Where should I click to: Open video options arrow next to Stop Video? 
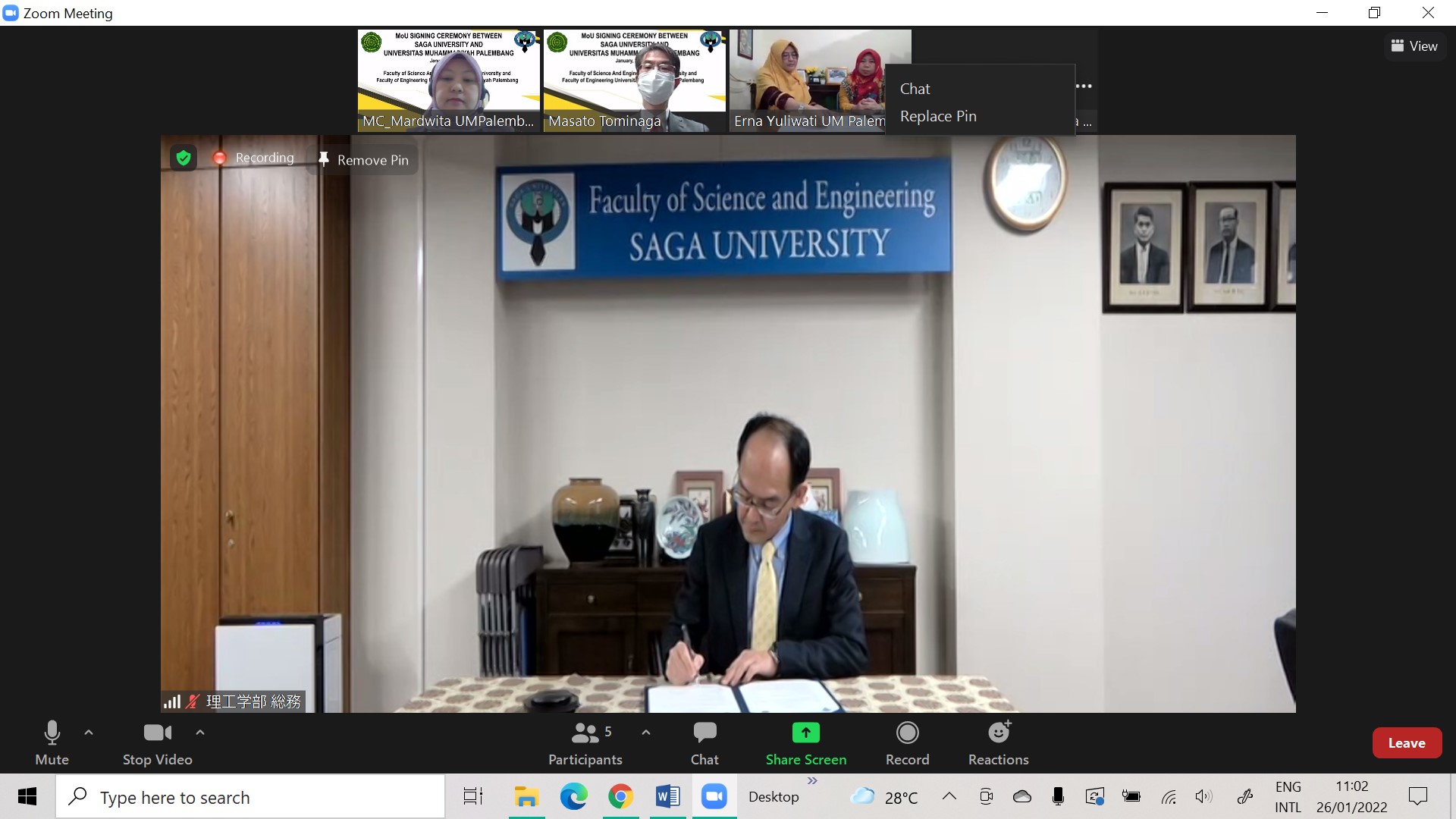[200, 733]
